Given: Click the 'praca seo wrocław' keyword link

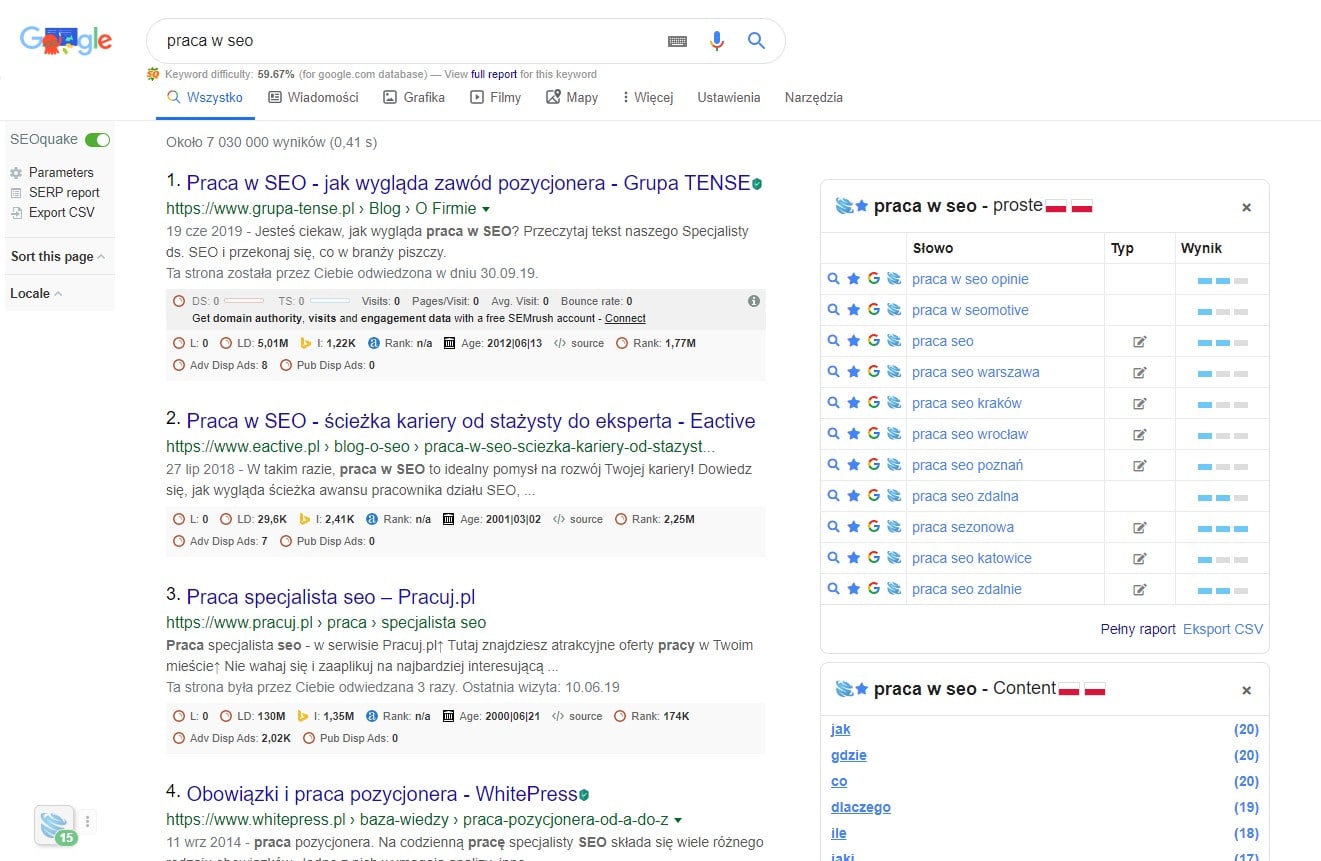Looking at the screenshot, I should tap(970, 434).
